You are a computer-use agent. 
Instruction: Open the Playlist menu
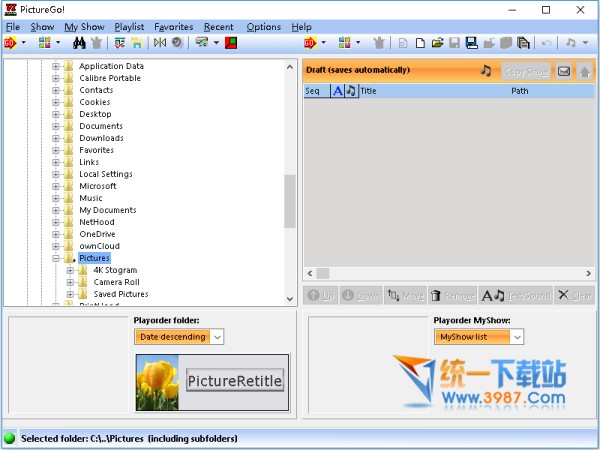pyautogui.click(x=129, y=27)
